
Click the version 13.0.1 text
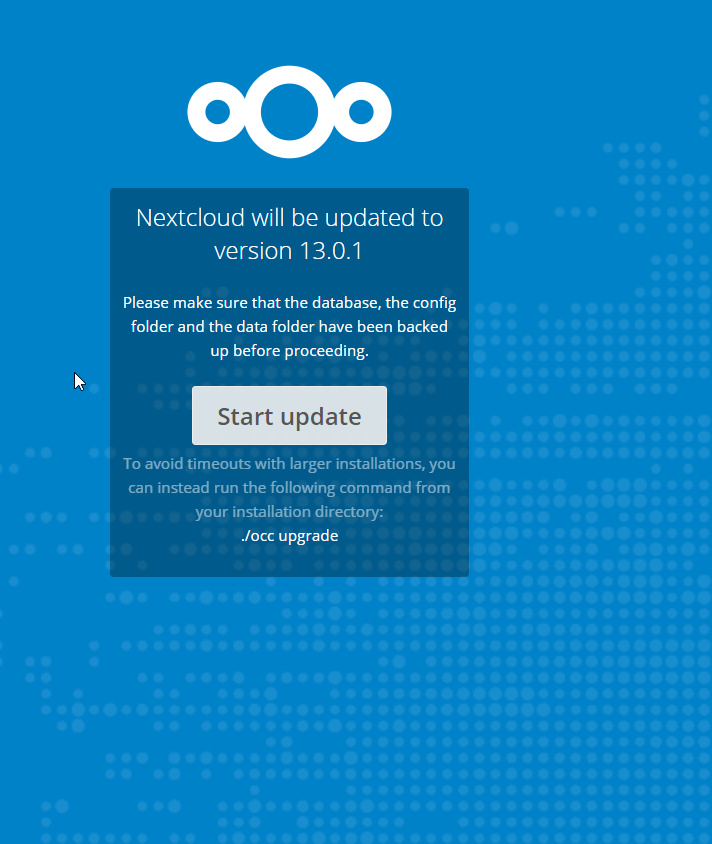click(x=288, y=251)
